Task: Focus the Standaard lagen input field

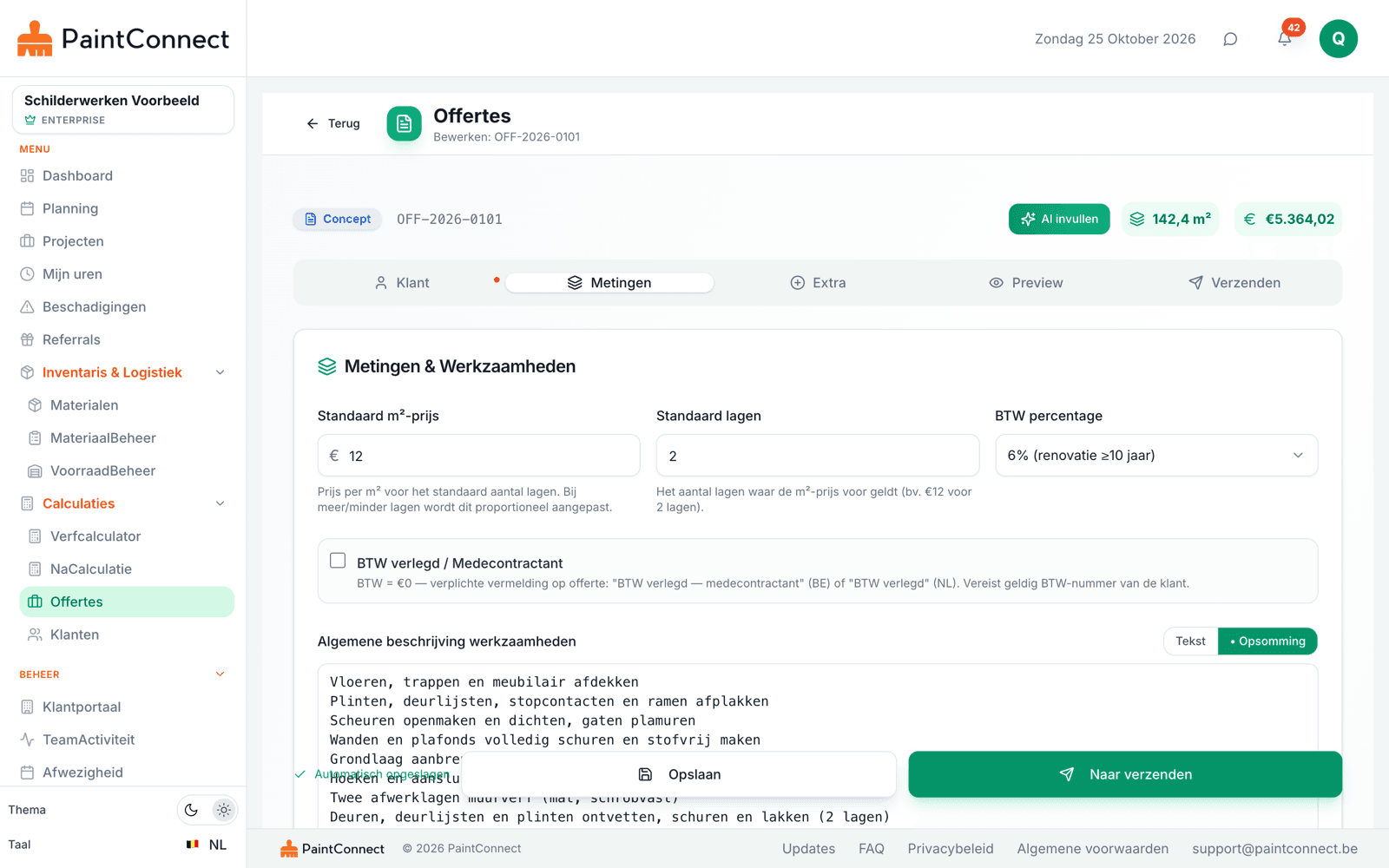Action: coord(818,456)
